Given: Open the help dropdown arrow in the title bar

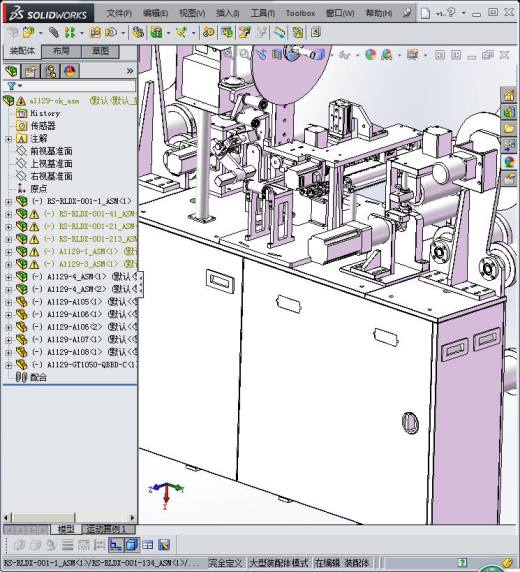Looking at the screenshot, I should point(463,13).
